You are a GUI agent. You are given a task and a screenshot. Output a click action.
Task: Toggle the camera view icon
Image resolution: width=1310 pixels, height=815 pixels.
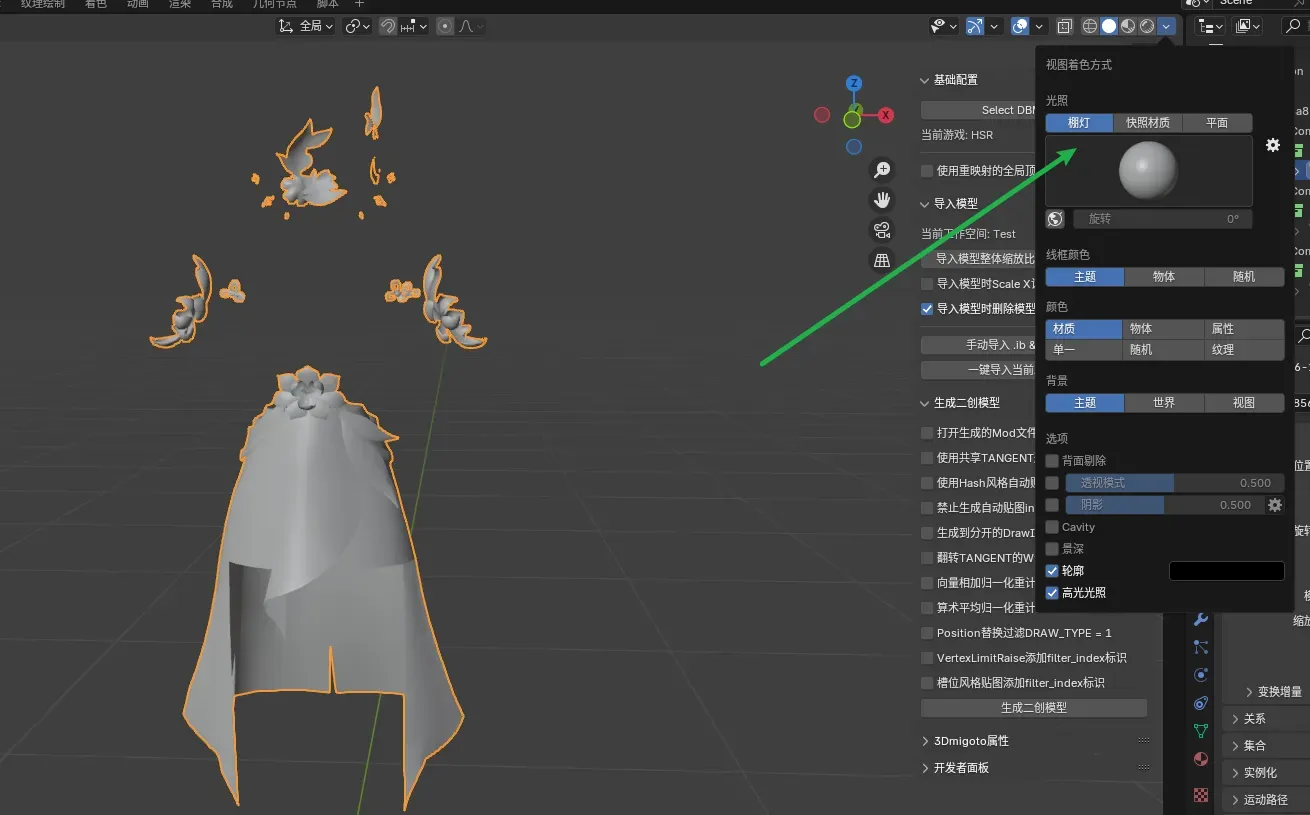(x=882, y=230)
